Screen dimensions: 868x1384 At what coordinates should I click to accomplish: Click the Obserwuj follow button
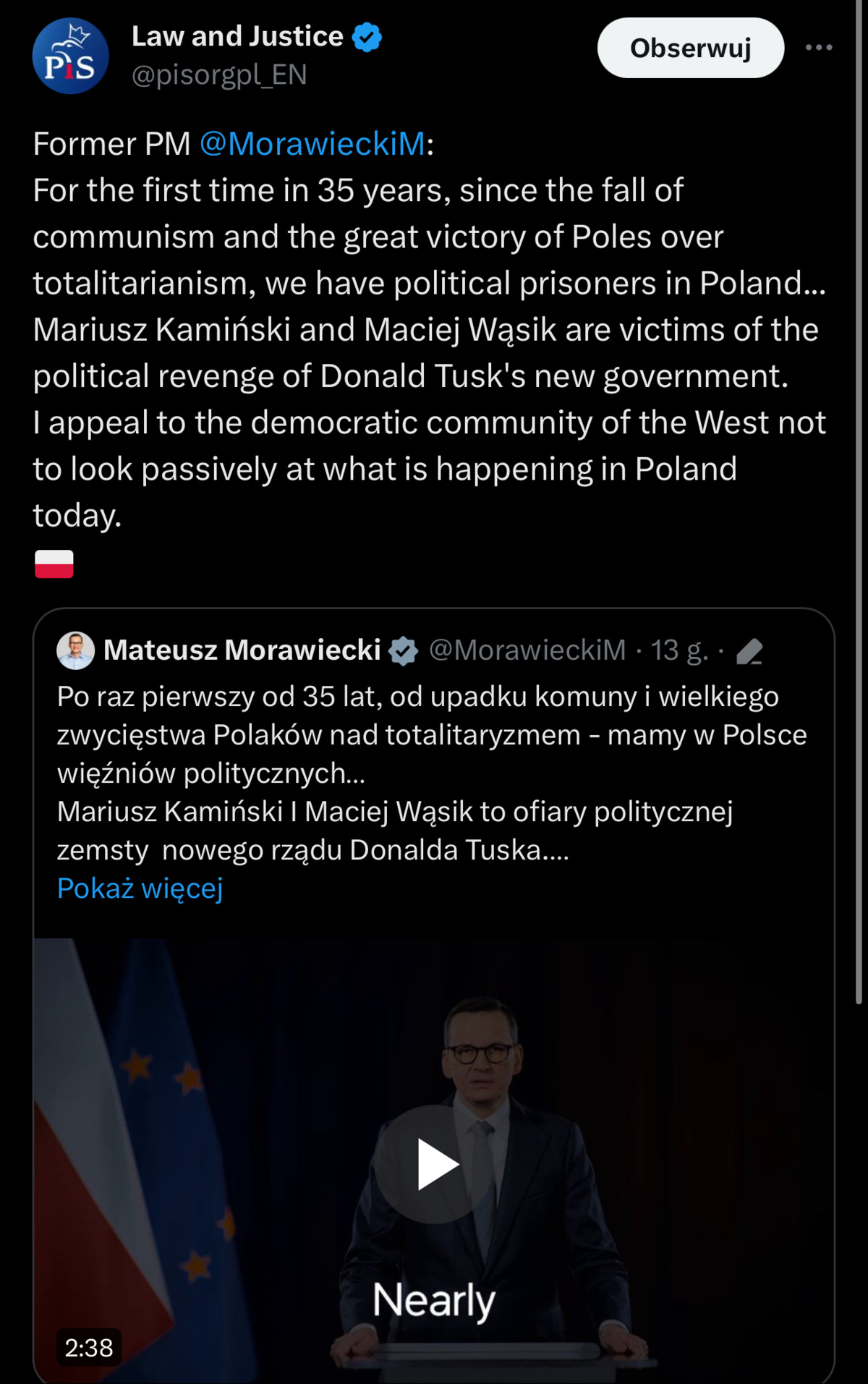(x=691, y=48)
